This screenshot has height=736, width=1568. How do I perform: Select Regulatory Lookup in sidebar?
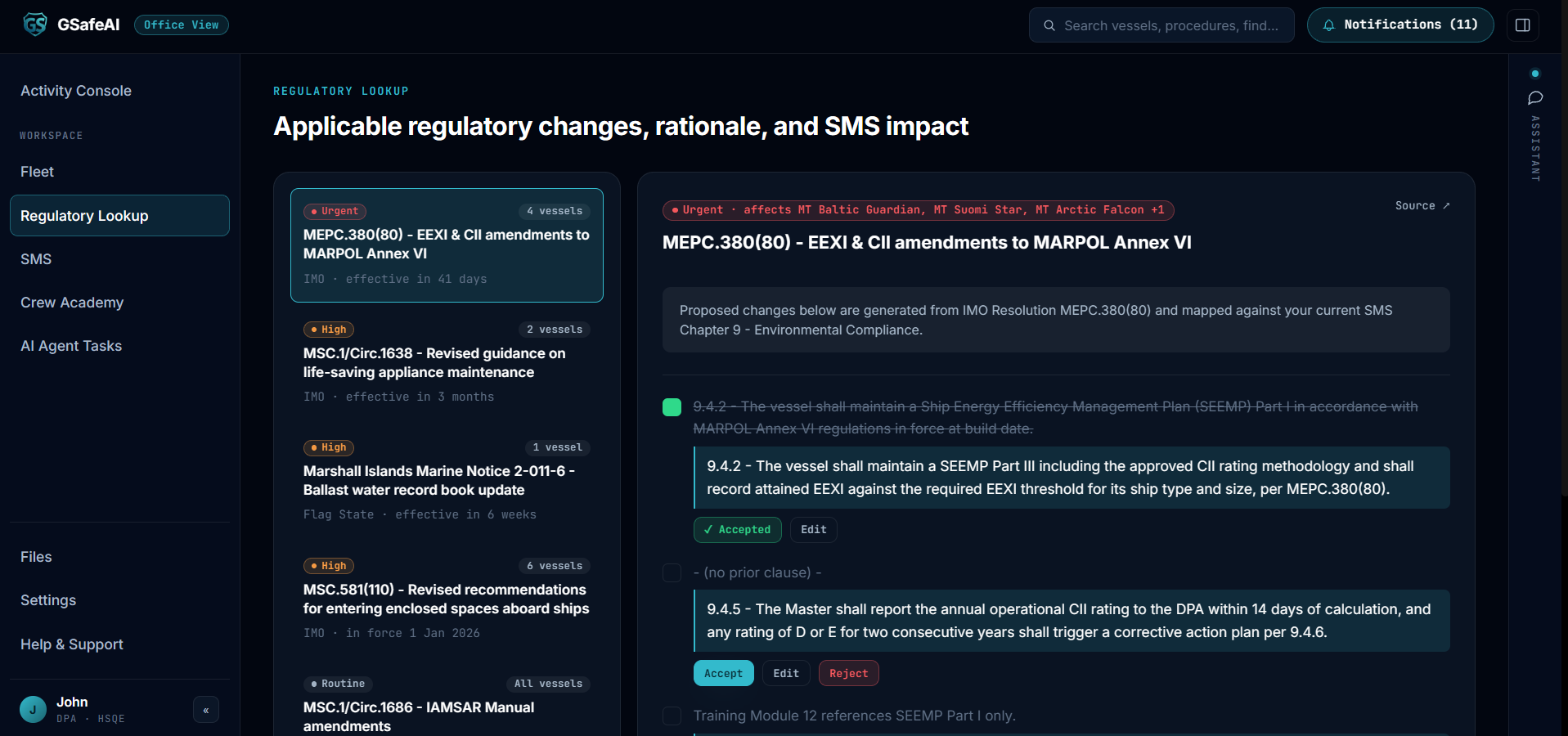click(x=119, y=216)
